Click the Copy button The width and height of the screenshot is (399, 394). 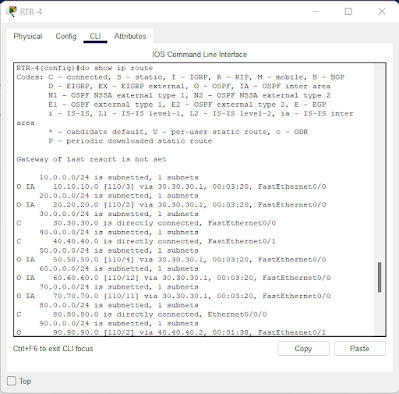[303, 348]
